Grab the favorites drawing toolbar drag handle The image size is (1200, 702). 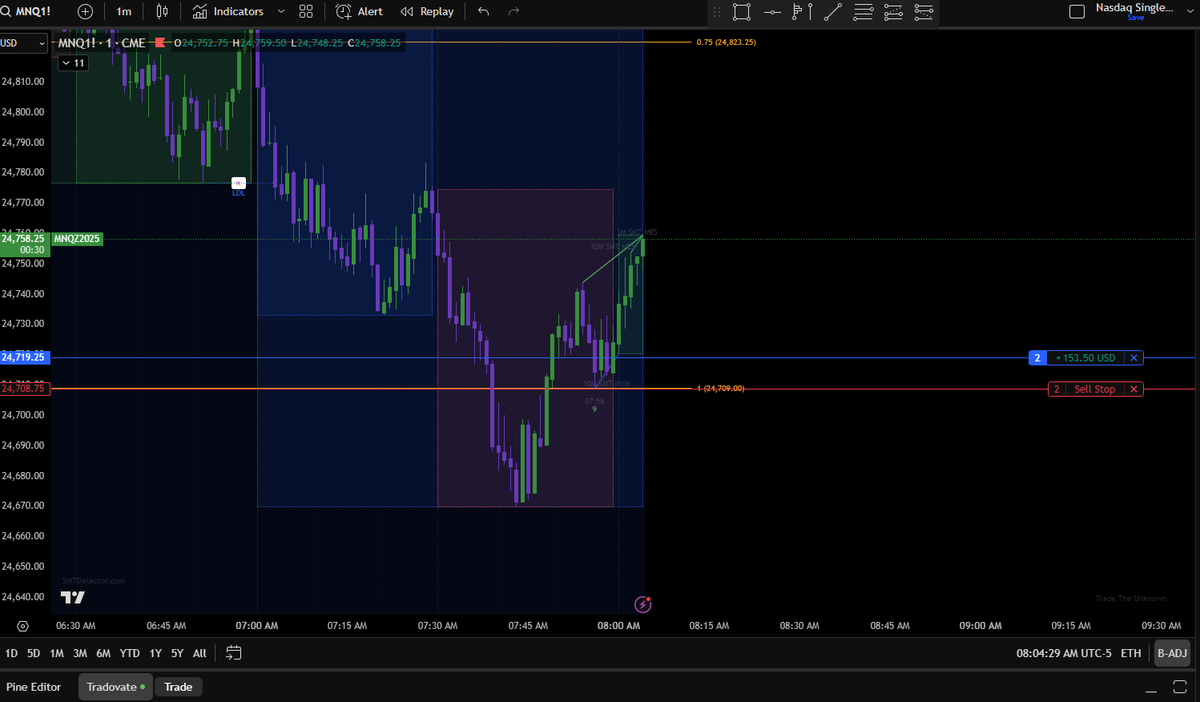pos(716,12)
